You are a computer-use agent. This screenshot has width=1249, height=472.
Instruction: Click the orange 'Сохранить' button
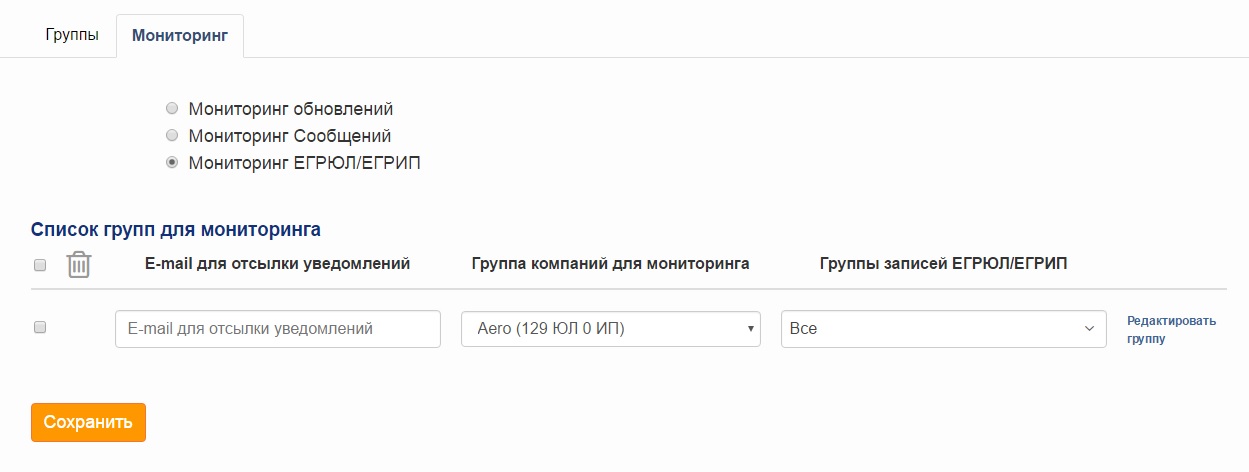(88, 422)
